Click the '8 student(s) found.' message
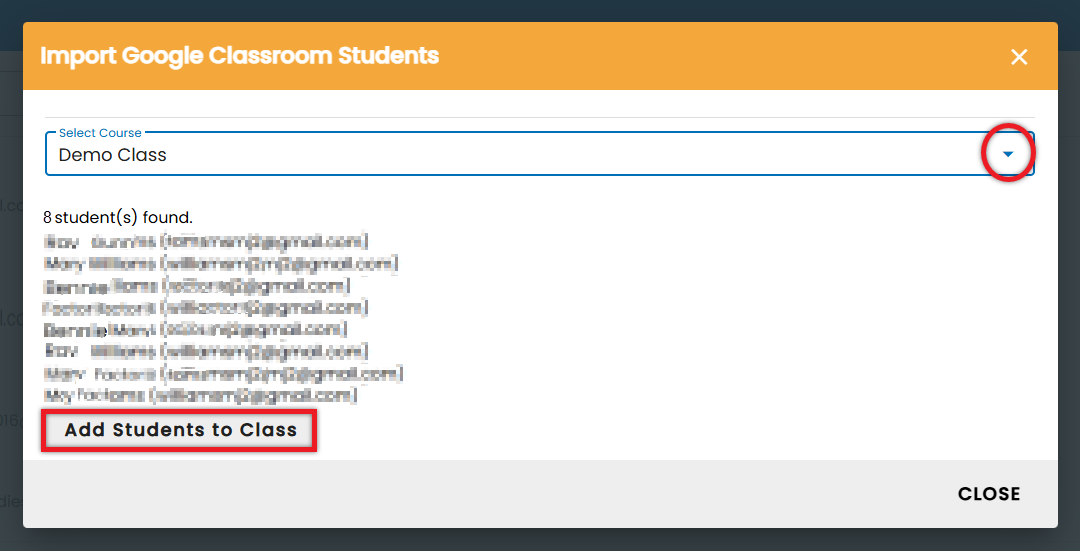The width and height of the screenshot is (1080, 552). (118, 218)
